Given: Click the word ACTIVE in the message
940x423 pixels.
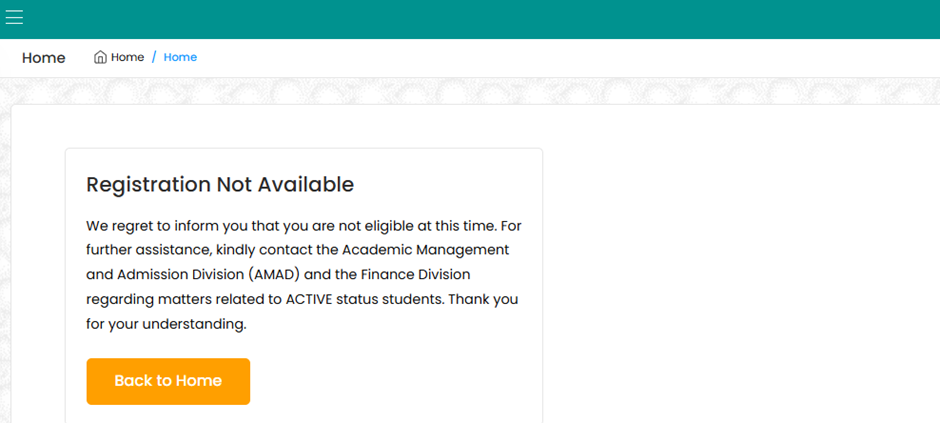Looking at the screenshot, I should pos(311,299).
